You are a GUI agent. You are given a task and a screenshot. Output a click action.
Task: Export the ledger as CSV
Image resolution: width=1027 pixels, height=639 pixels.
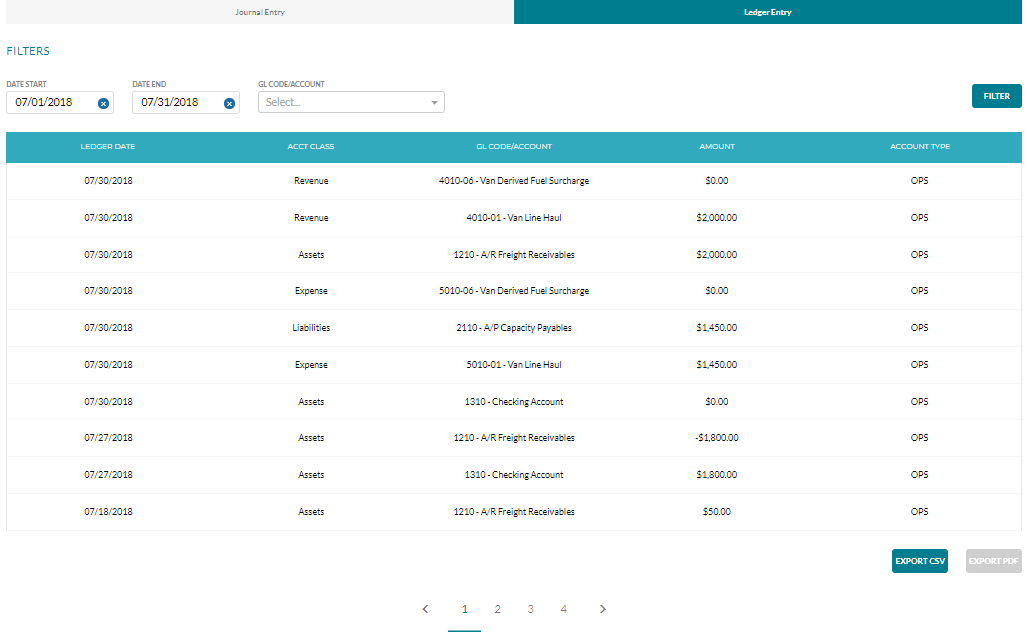(919, 561)
